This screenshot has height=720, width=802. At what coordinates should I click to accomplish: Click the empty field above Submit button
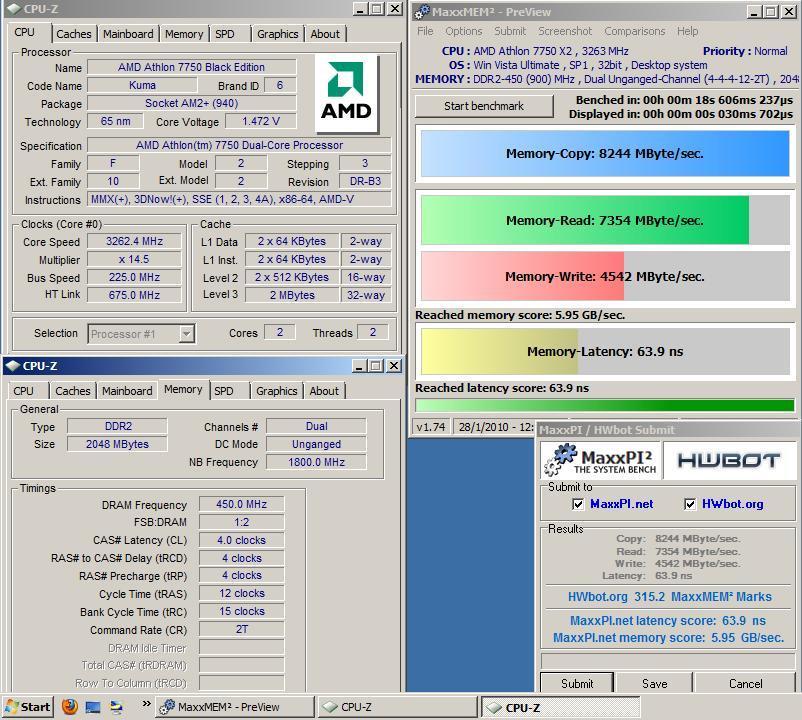click(x=667, y=660)
